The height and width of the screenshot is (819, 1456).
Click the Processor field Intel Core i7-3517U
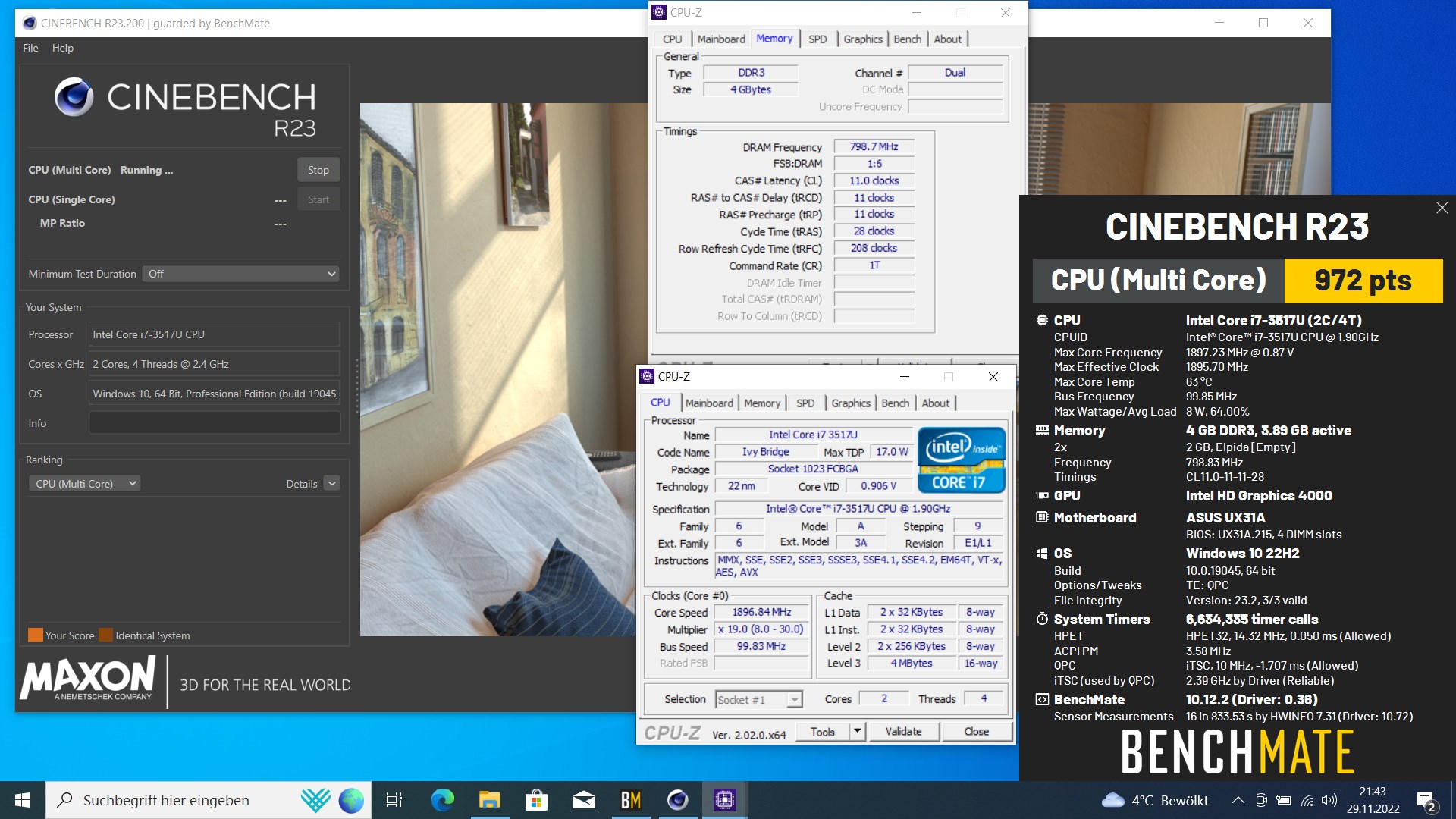click(215, 334)
